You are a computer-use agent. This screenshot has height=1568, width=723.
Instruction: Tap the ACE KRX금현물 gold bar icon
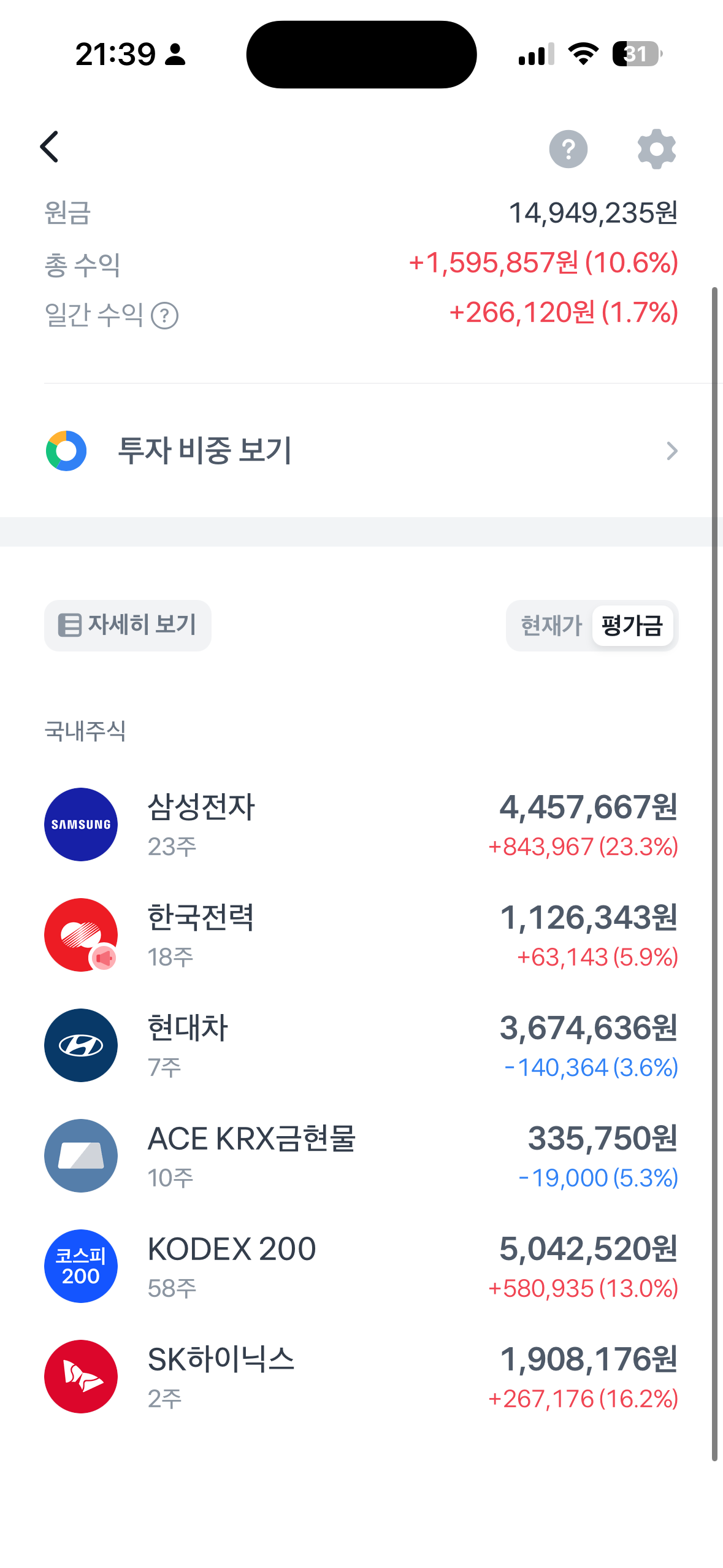point(81,1156)
